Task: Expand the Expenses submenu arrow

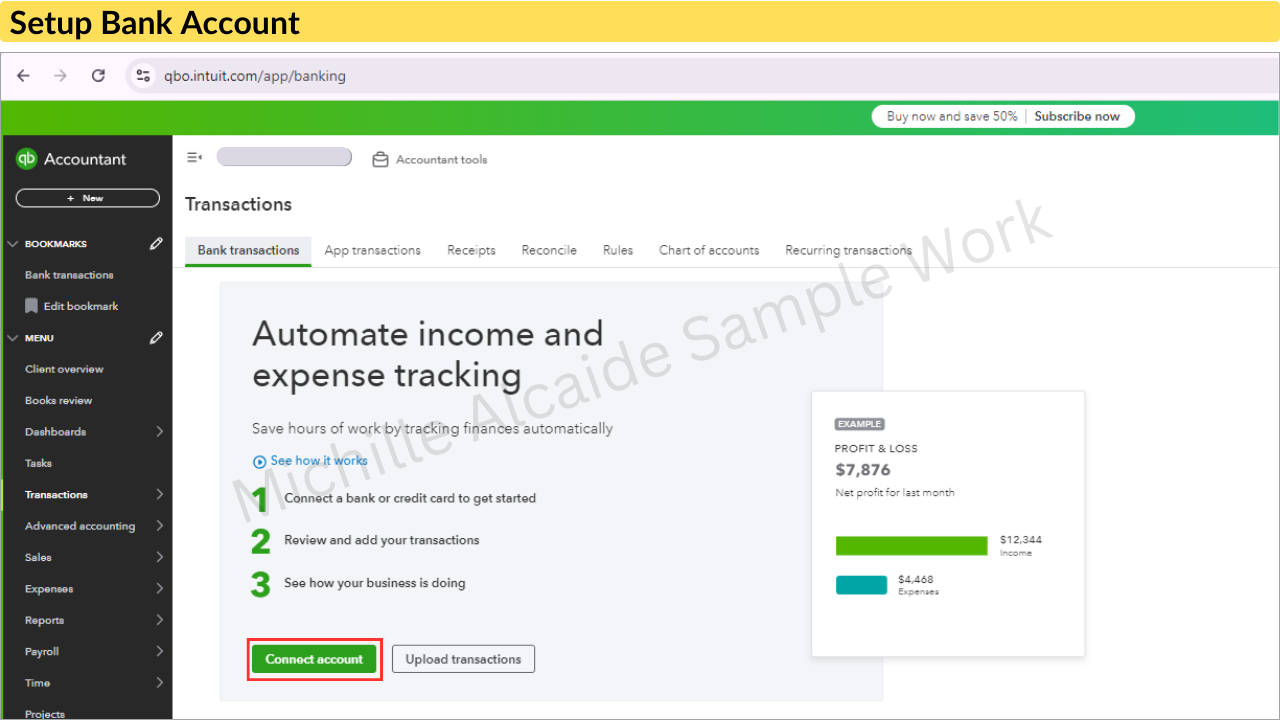Action: pos(159,589)
